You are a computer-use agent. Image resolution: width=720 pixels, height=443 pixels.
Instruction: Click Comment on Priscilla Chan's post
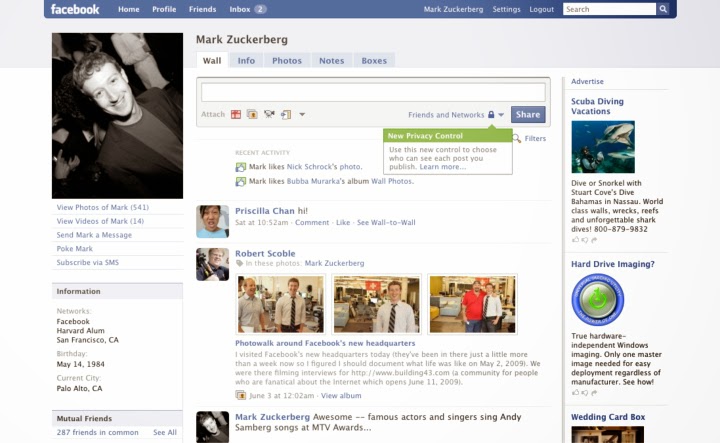[x=312, y=222]
